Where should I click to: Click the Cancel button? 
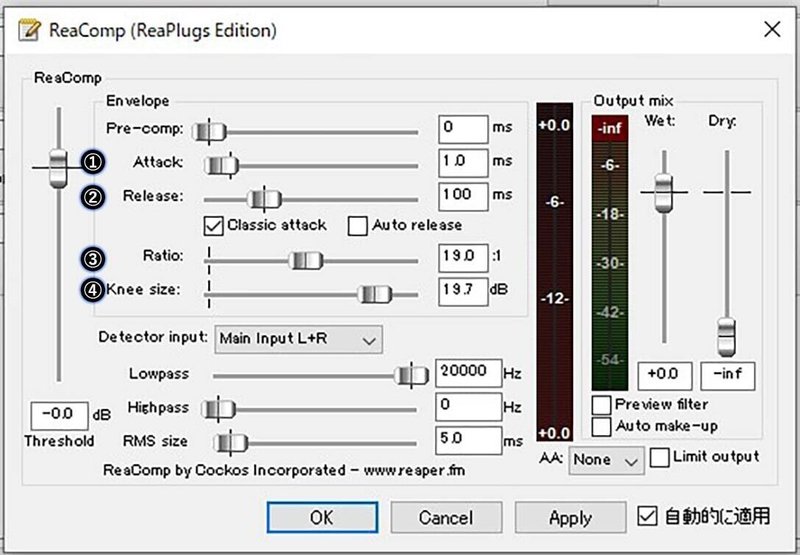[x=446, y=517]
